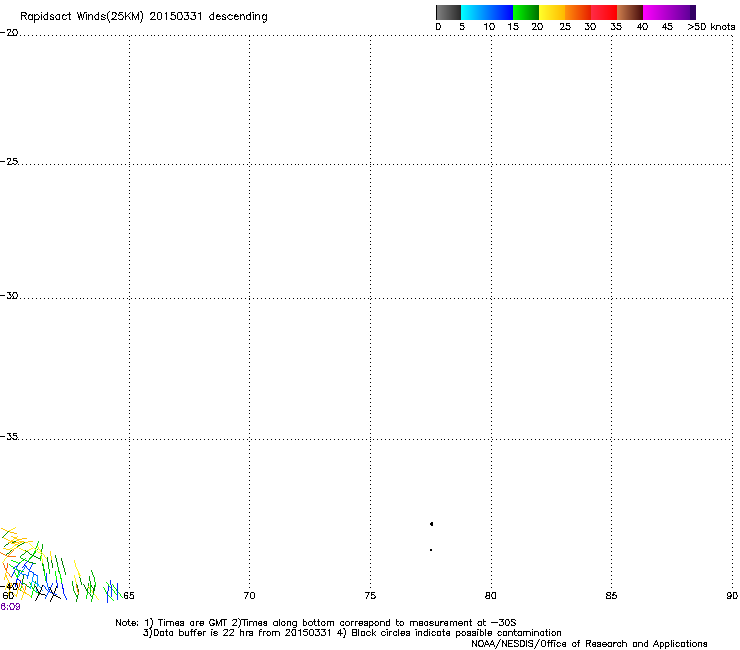Click the '70' longitude axis label

249,596
